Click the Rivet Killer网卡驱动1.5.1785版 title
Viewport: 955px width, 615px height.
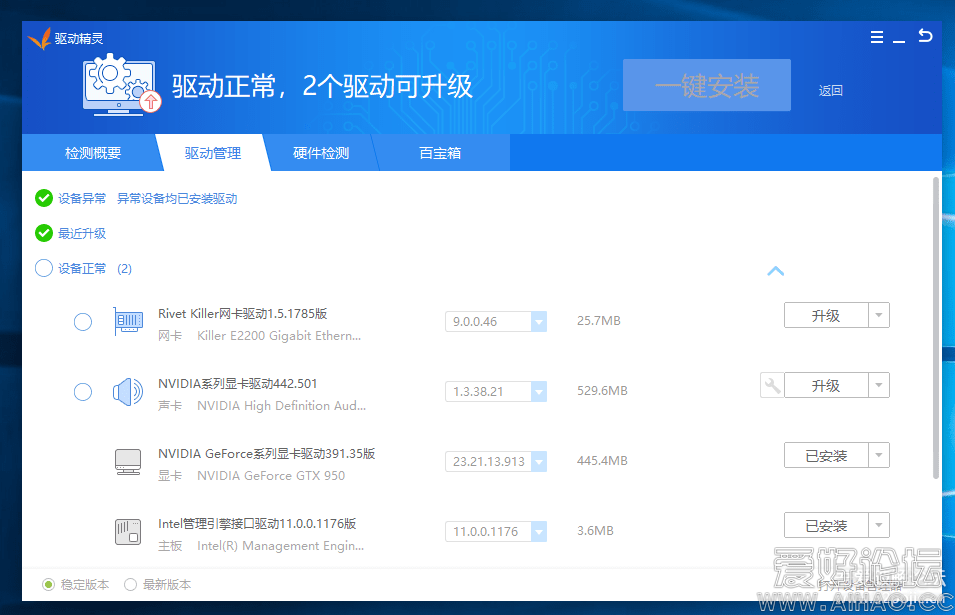242,314
